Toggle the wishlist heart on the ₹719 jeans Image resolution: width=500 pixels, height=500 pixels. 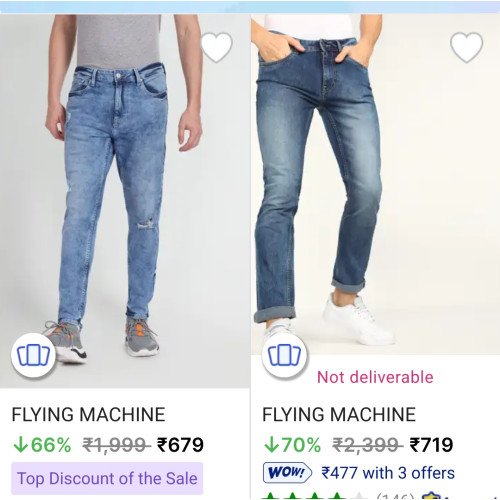tap(466, 47)
